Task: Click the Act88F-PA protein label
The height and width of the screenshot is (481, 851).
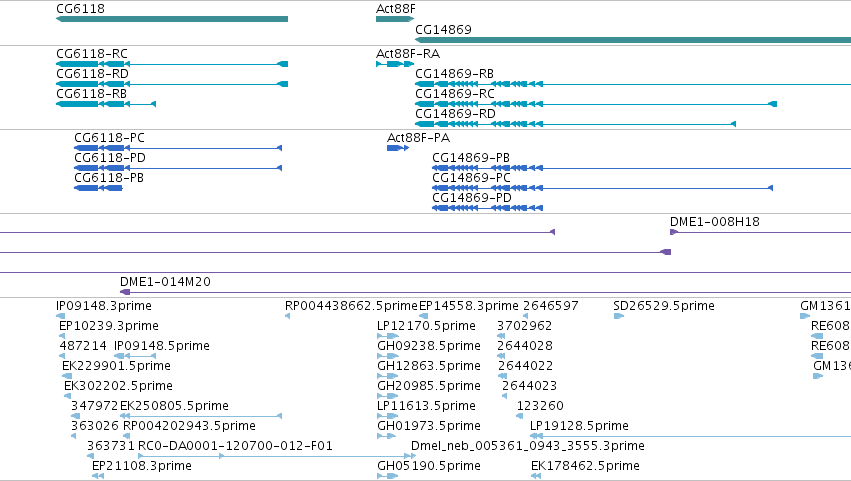Action: 418,138
